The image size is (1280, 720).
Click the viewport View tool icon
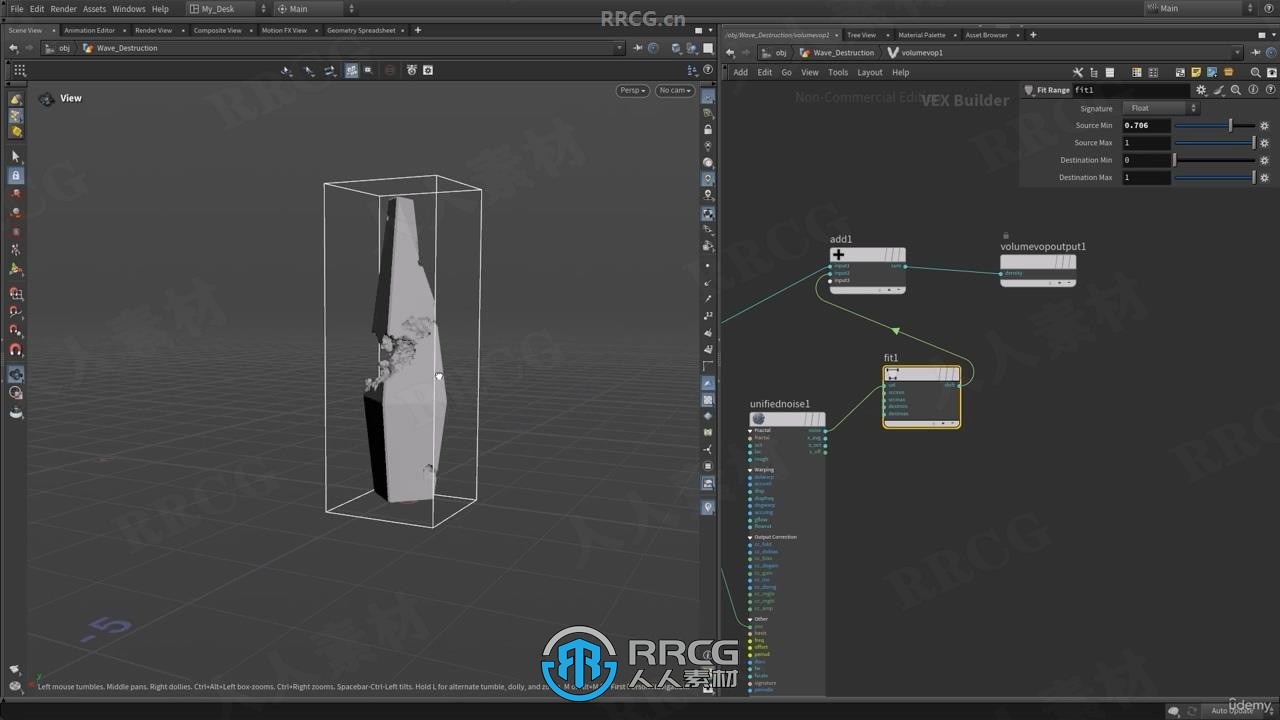click(46, 99)
